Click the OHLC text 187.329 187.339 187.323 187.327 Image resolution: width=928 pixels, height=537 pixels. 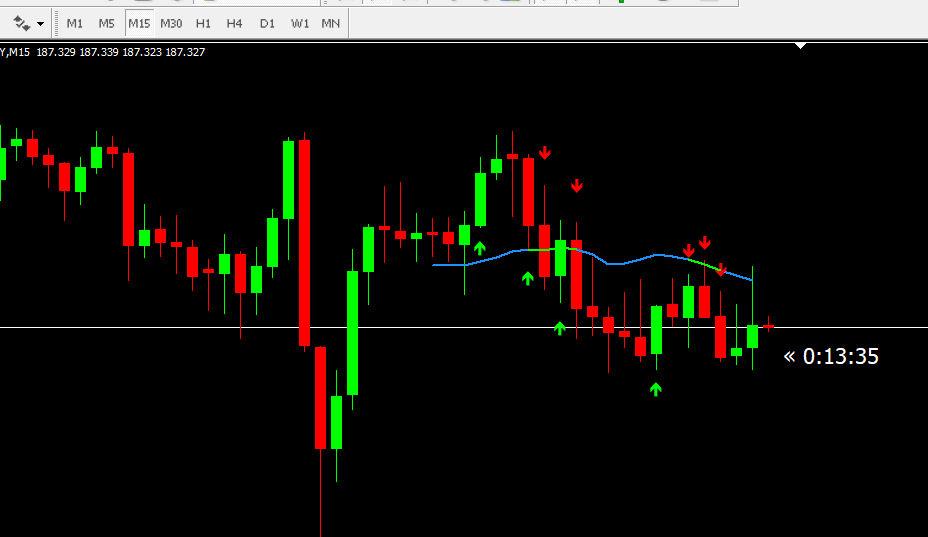coord(121,52)
